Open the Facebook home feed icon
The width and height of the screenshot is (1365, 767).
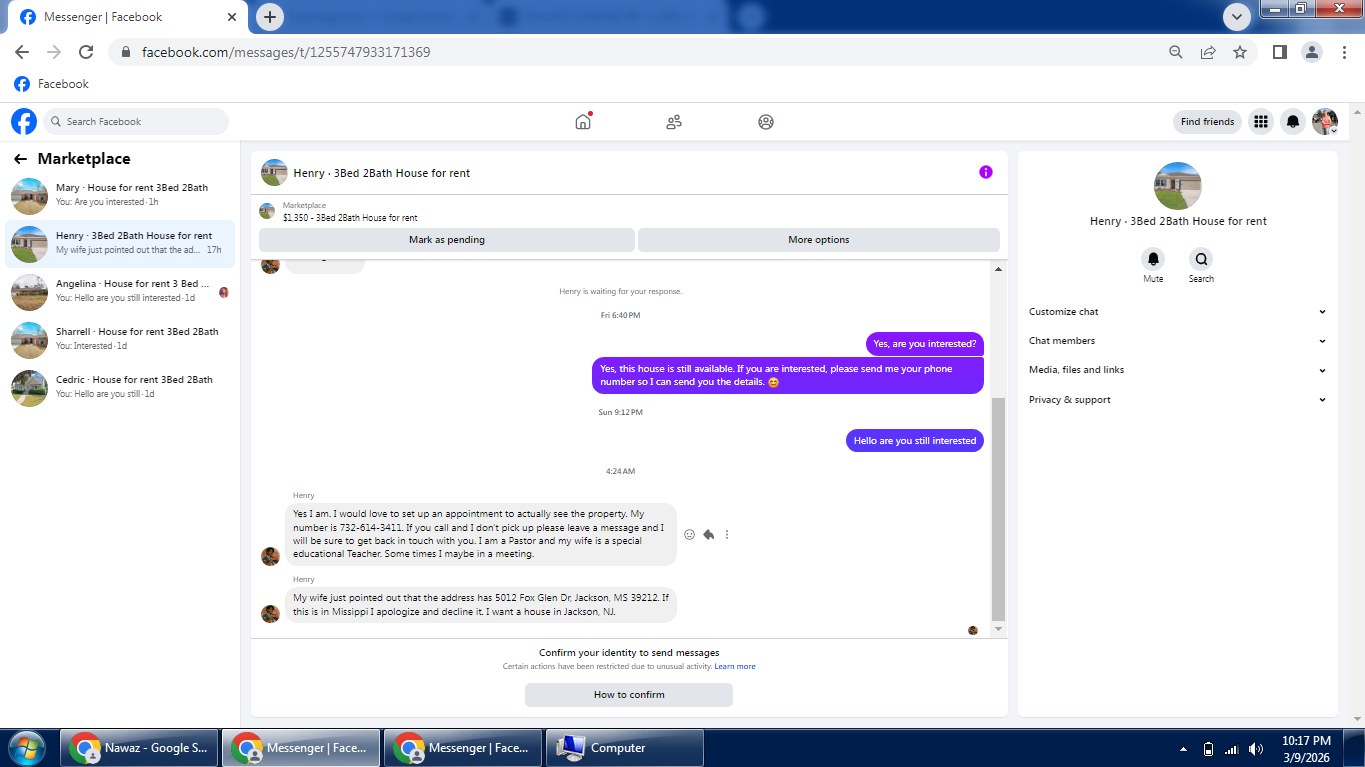[583, 121]
